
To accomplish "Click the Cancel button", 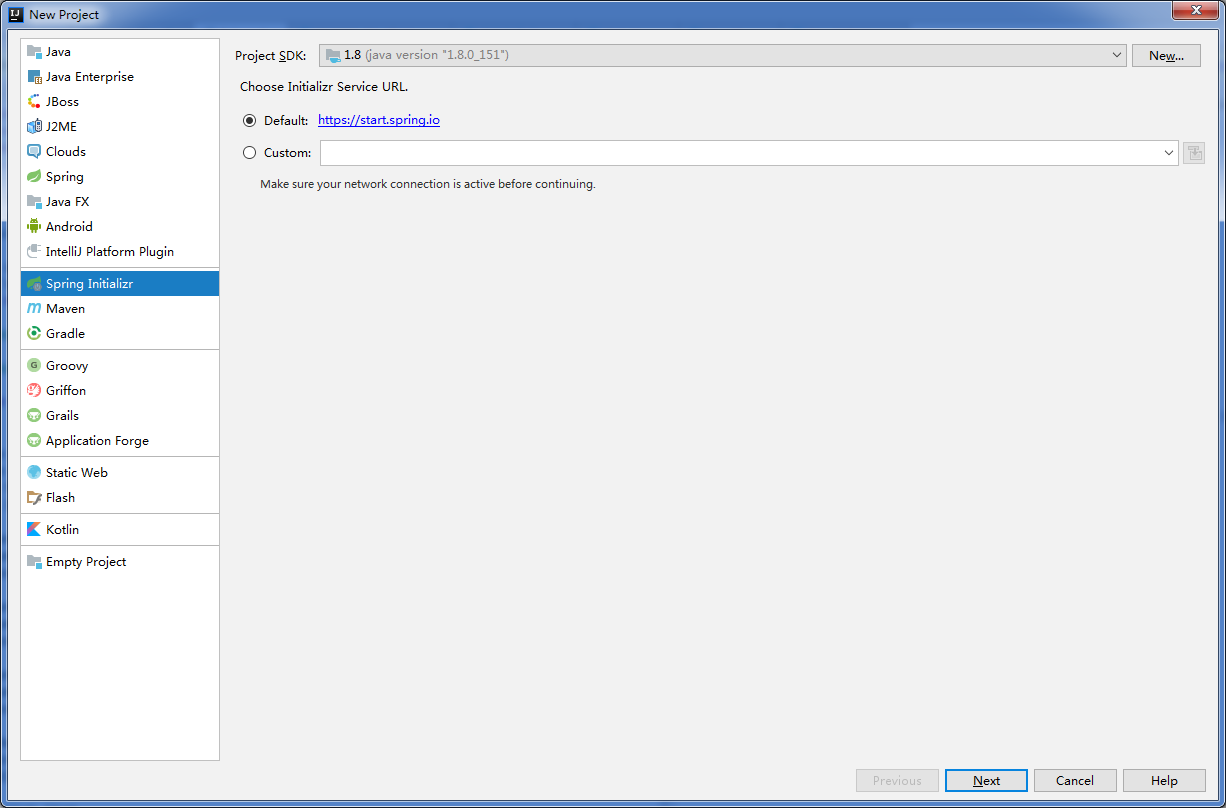I will pyautogui.click(x=1075, y=781).
